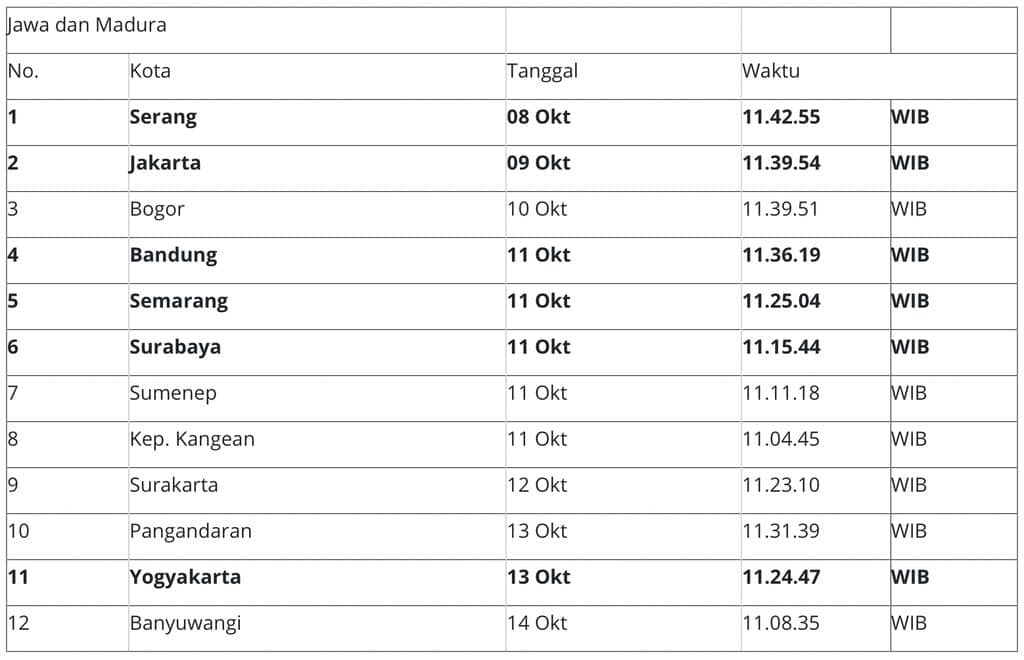Select the "Semarang" city cell
1024x660 pixels.
179,301
